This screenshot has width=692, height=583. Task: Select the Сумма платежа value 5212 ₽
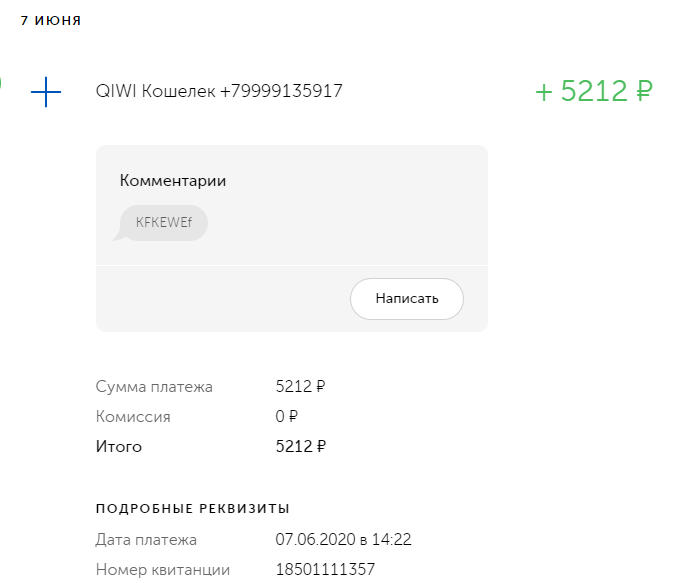pos(301,386)
